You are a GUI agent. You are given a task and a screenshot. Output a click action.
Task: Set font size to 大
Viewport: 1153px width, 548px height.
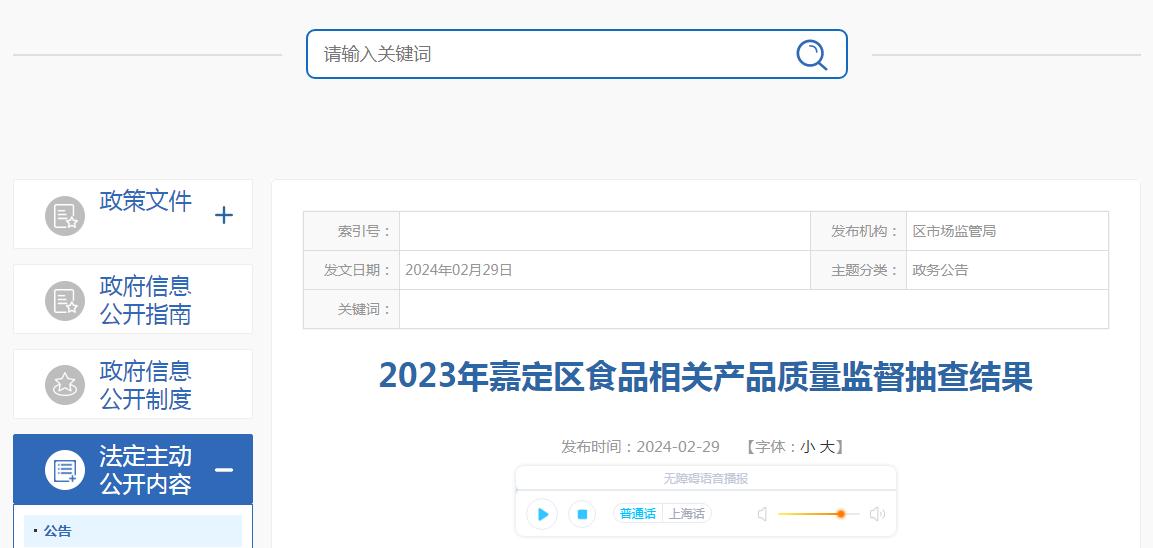[x=827, y=446]
